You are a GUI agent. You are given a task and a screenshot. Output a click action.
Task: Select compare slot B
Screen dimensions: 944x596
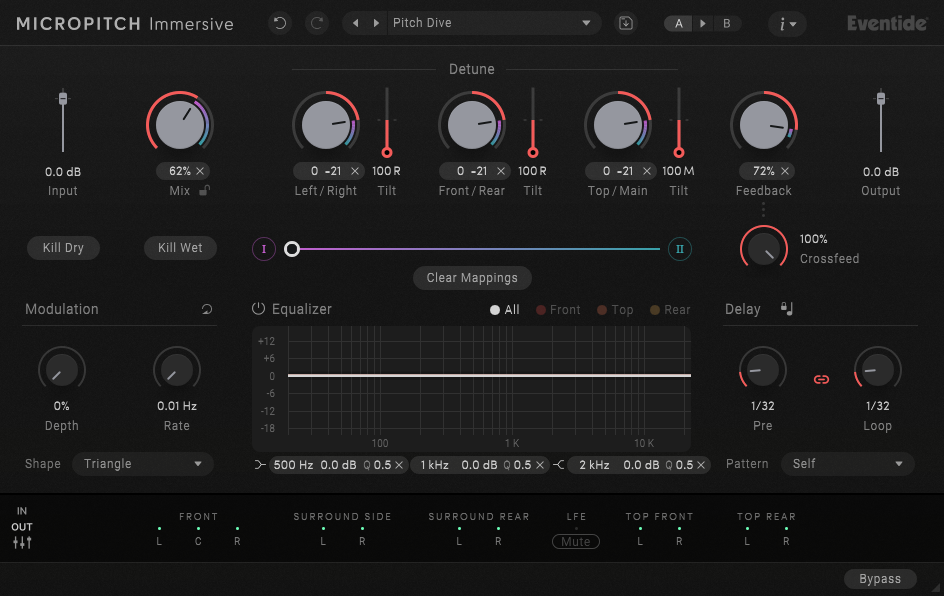click(x=727, y=23)
